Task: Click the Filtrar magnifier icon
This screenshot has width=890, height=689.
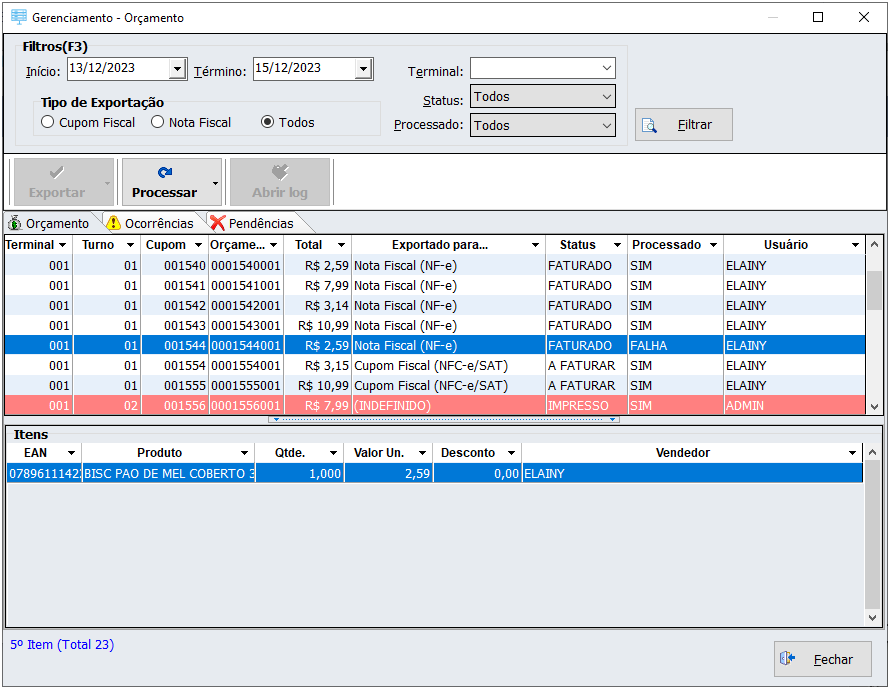Action: 650,125
